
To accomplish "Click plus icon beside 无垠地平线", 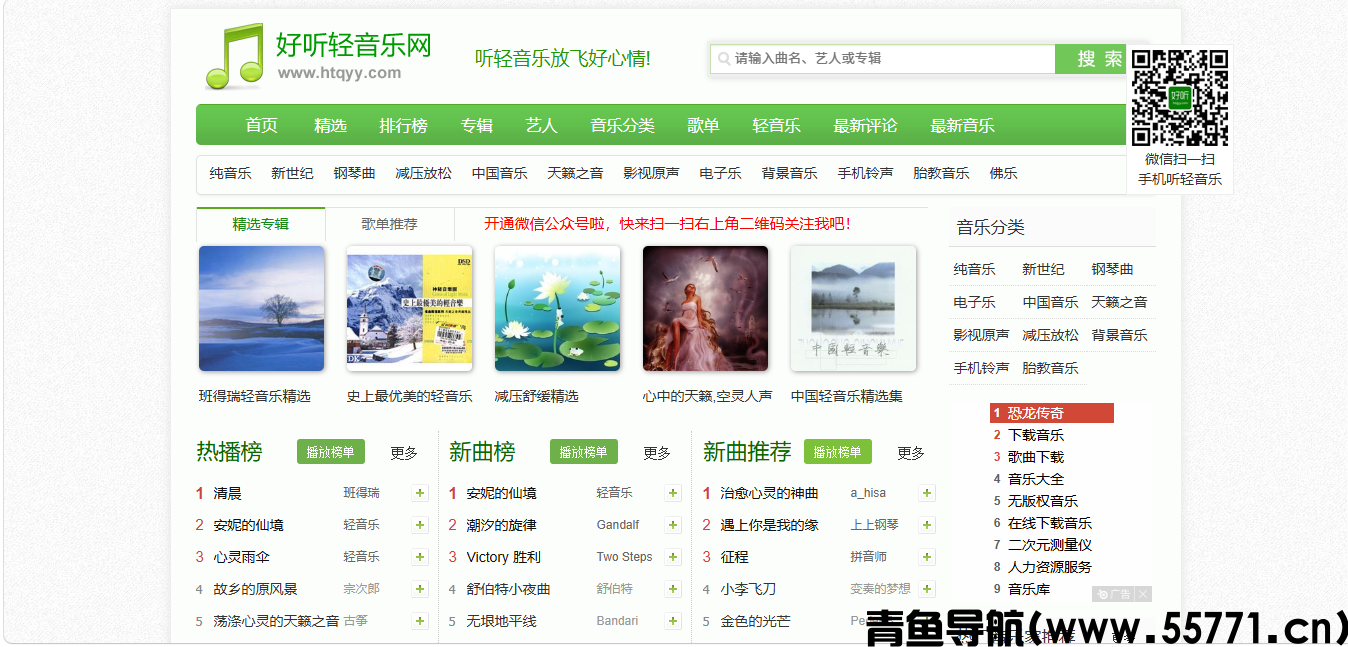I will click(x=674, y=621).
